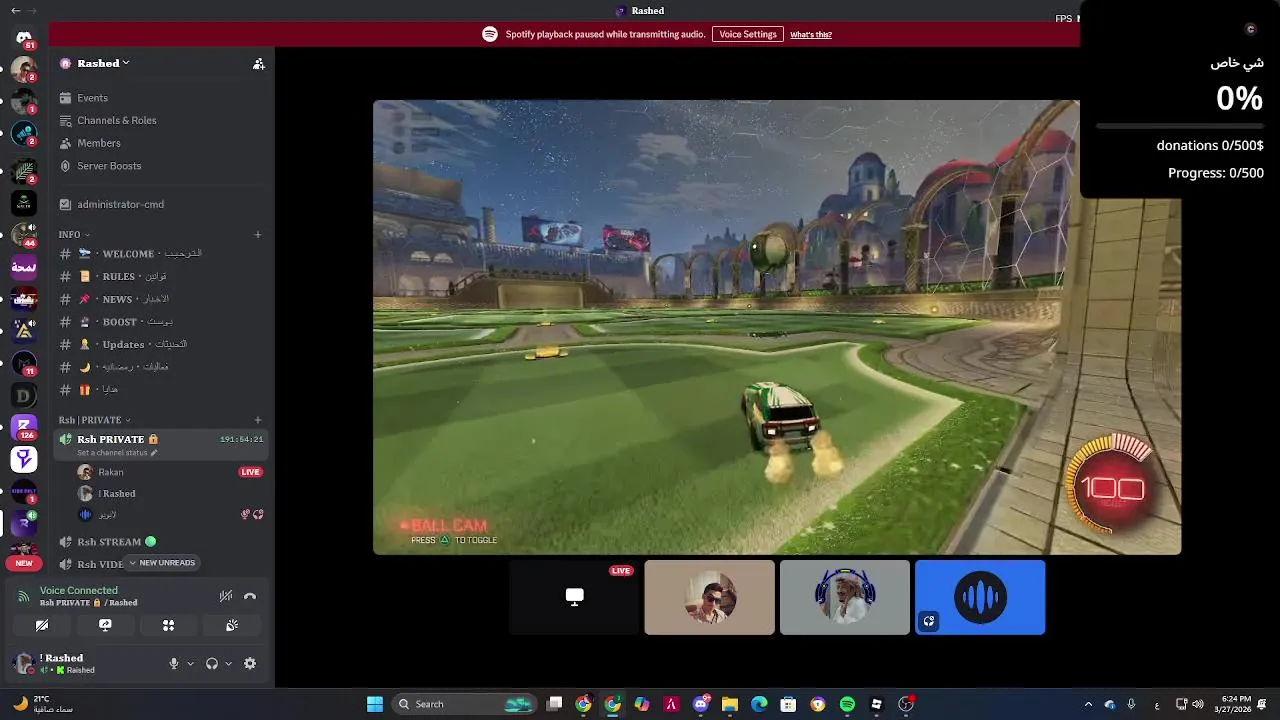
Task: Open Task View on the taskbar
Action: click(555, 704)
